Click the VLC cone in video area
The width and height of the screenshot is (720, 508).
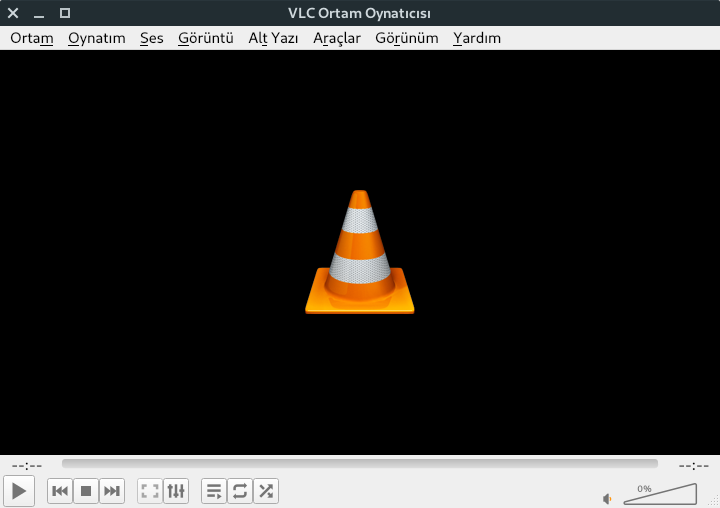360,253
